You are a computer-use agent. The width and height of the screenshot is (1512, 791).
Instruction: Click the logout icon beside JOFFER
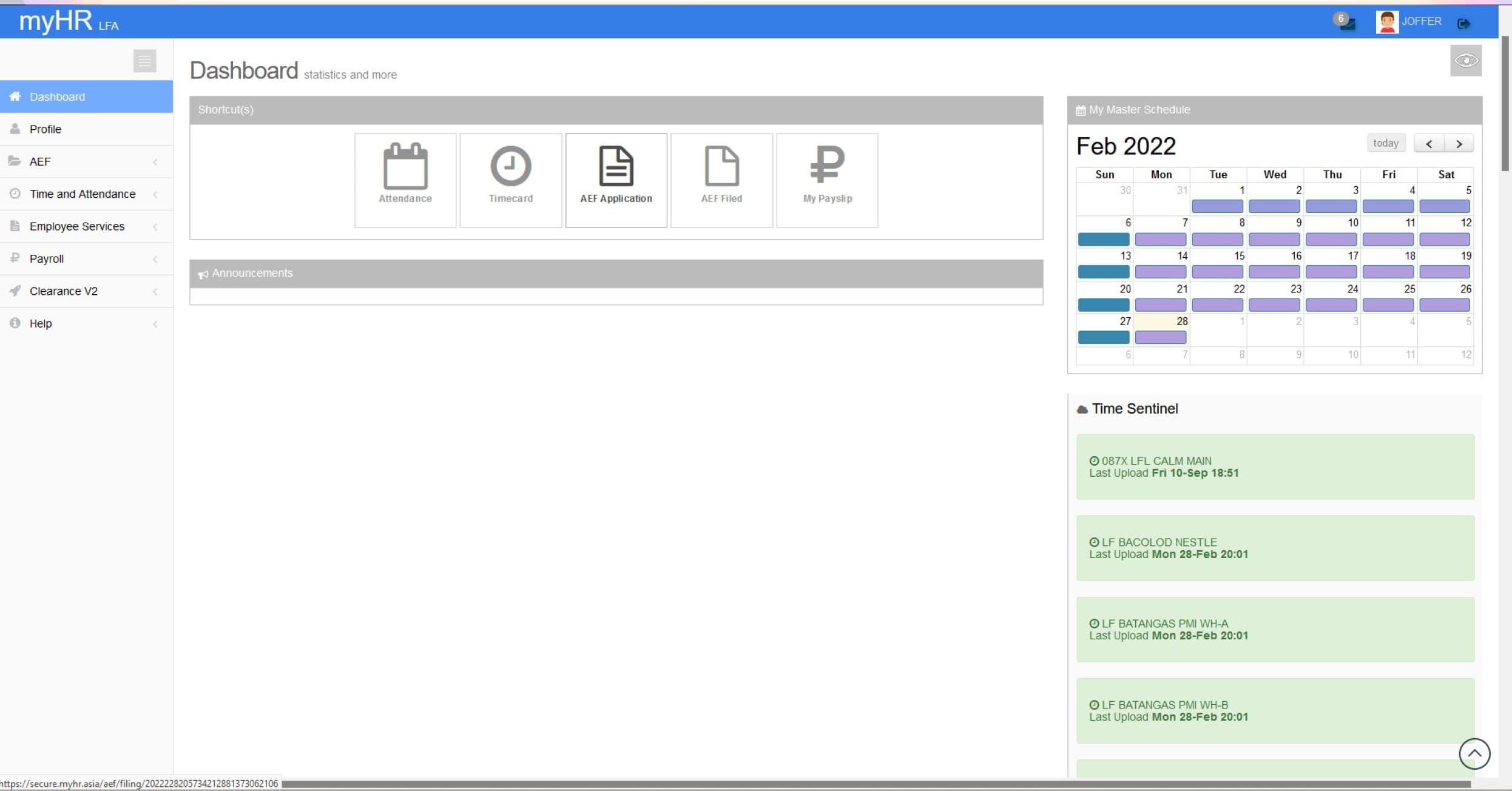coord(1463,24)
